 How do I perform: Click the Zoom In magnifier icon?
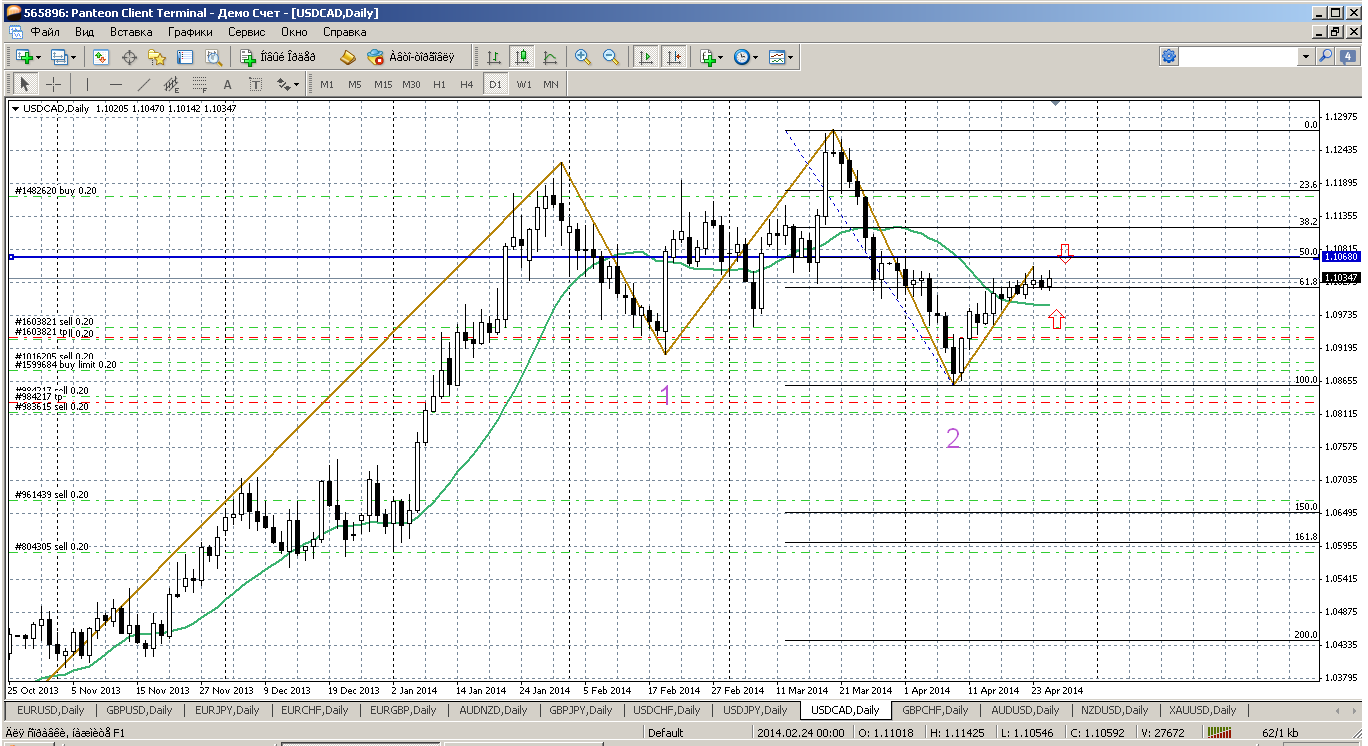coord(583,58)
